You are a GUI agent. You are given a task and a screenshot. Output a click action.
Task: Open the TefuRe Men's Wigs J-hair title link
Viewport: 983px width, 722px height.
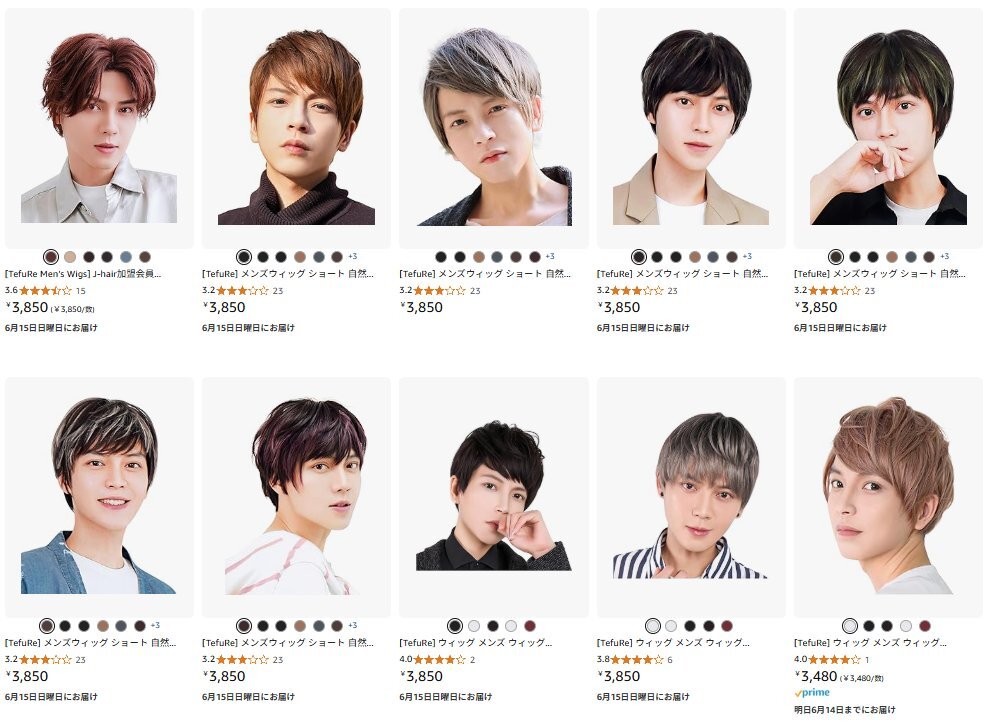click(83, 274)
